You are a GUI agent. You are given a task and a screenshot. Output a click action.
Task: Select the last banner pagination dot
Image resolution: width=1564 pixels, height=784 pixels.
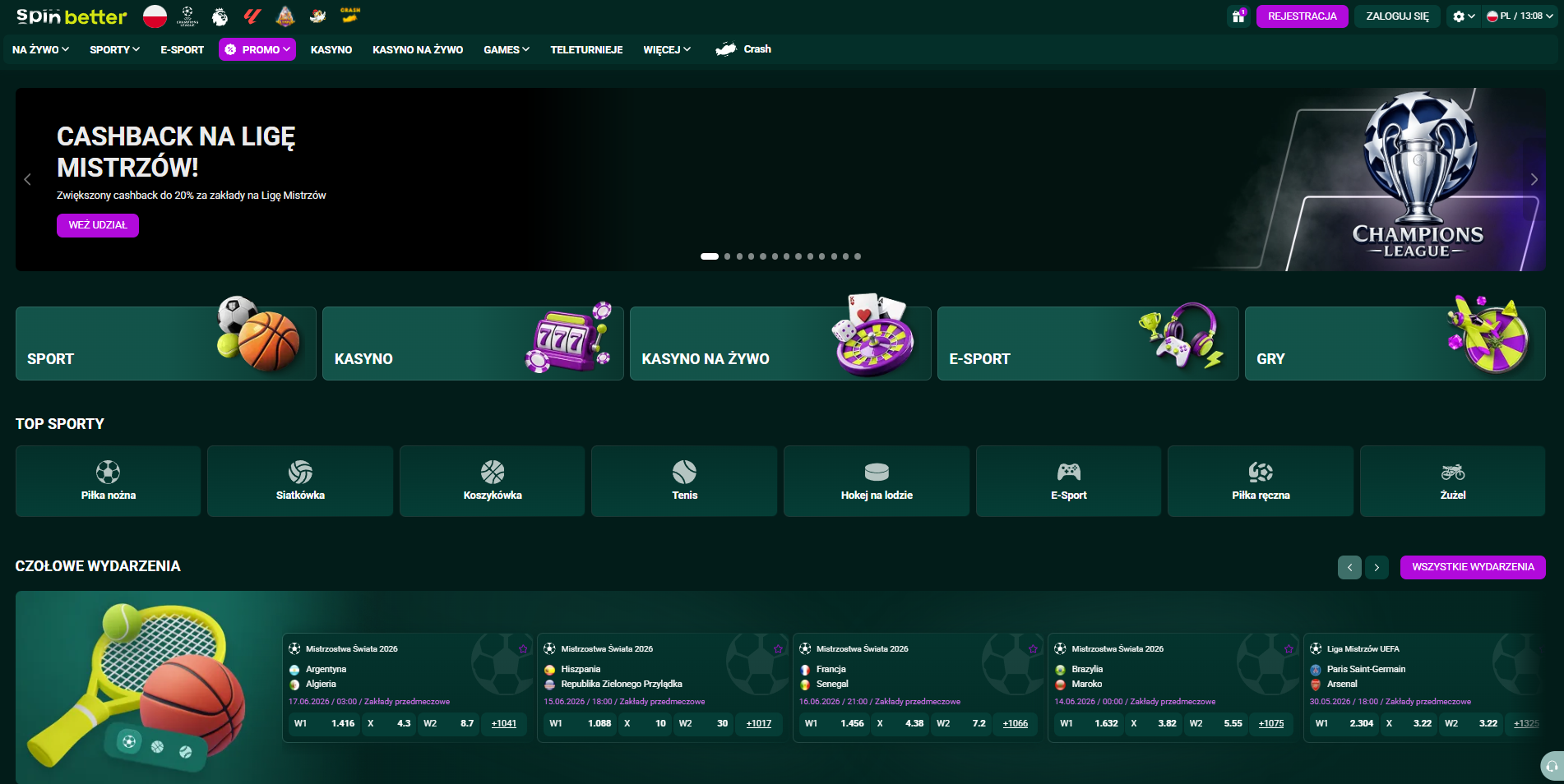[x=858, y=256]
